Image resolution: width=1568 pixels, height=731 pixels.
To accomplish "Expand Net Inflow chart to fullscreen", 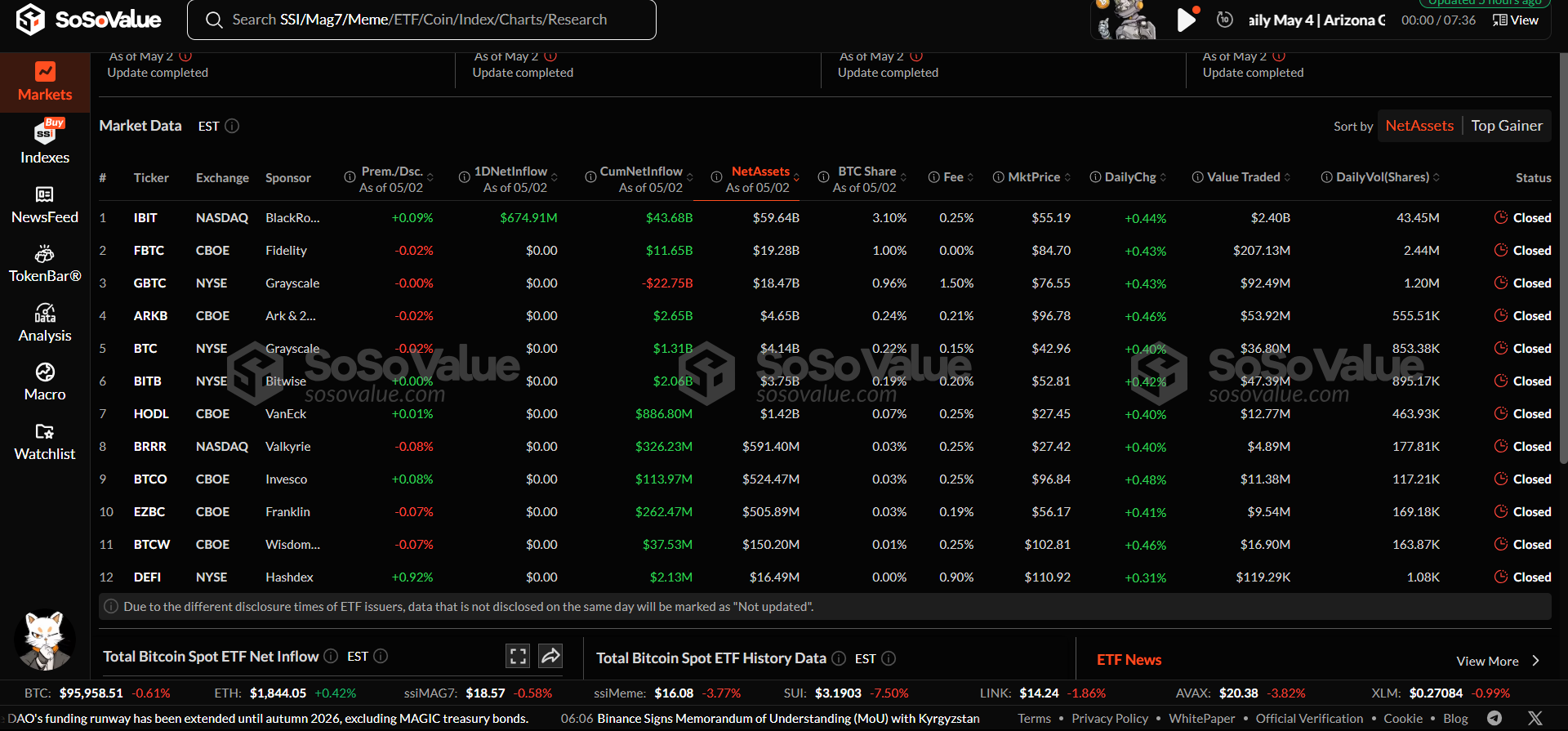I will [x=518, y=656].
